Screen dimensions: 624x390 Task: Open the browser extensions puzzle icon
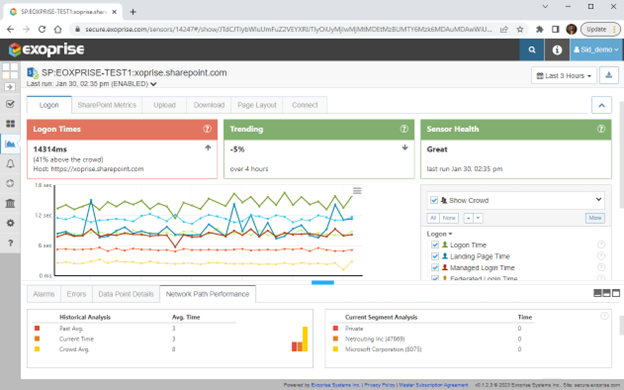tap(540, 29)
